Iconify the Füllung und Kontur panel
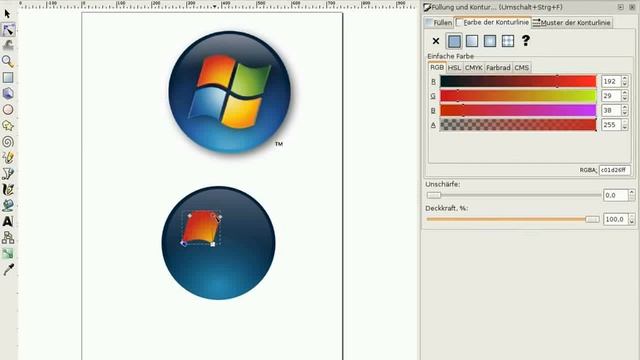This screenshot has width=640, height=360. [x=620, y=7]
